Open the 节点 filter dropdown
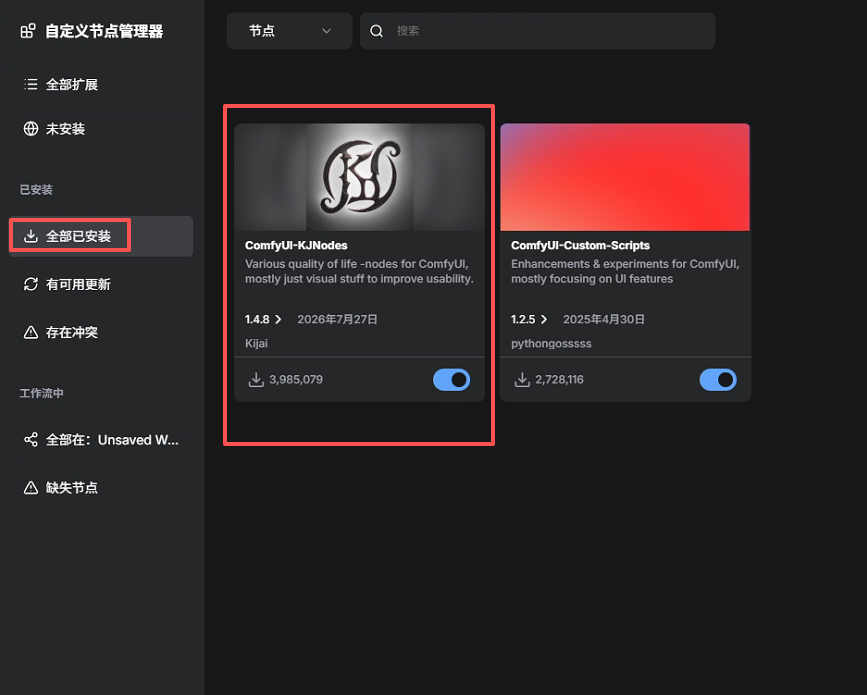This screenshot has height=695, width=867. [x=289, y=31]
